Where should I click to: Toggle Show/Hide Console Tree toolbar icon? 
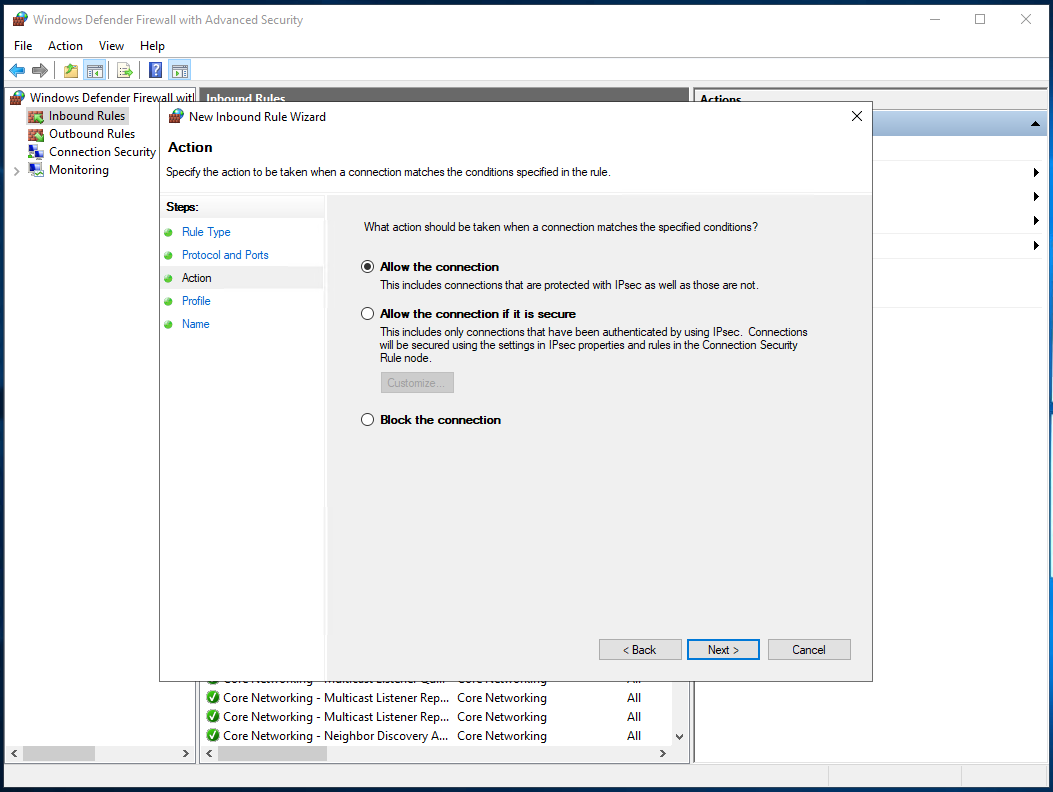(x=95, y=70)
